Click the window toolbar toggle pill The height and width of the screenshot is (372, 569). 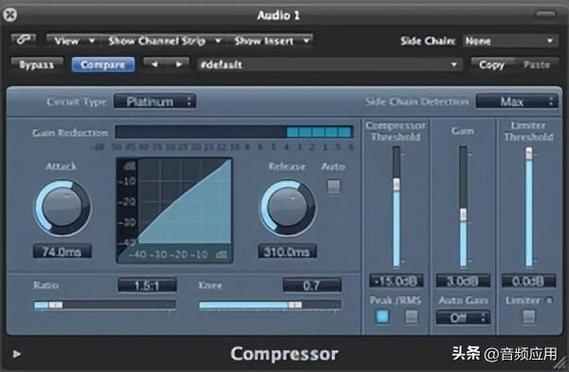click(545, 14)
